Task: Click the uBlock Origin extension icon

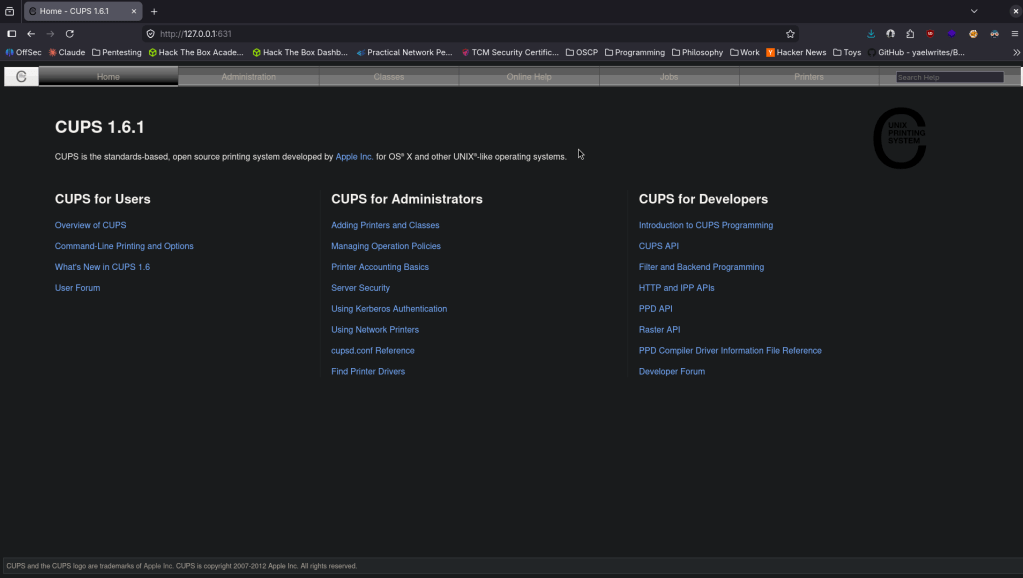Action: point(930,34)
